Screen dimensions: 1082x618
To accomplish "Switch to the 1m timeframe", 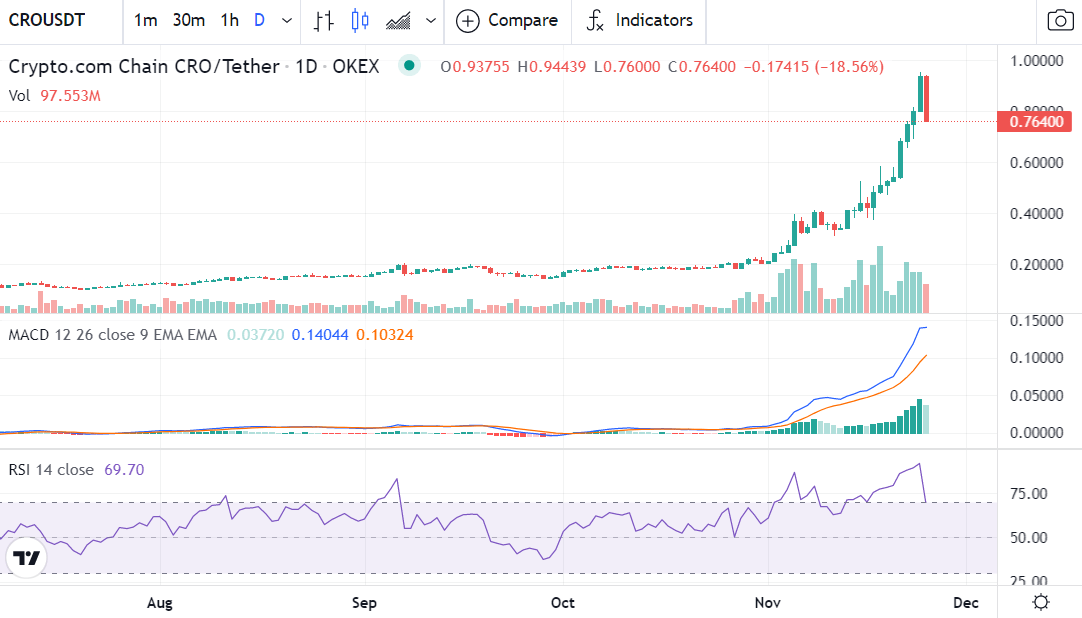I will pyautogui.click(x=146, y=21).
